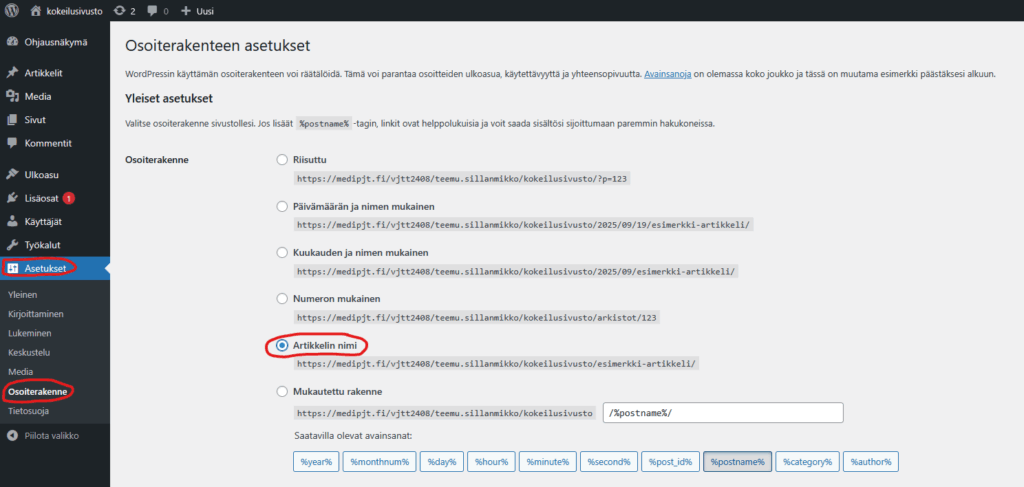Open the kokeilusivusto home icon
Screen dimensions: 1024x487
[x=37, y=11]
